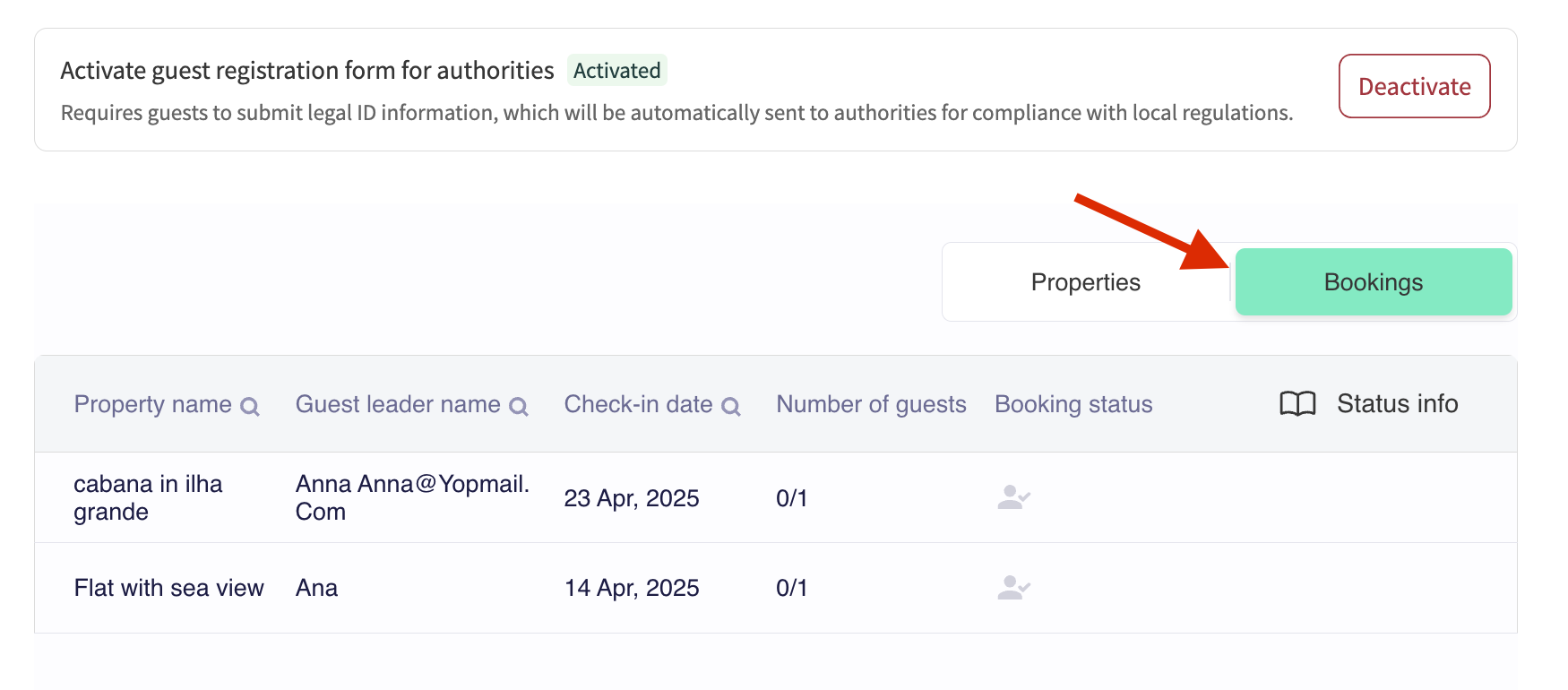1568x690 pixels.
Task: Open the Status info book icon
Action: pyautogui.click(x=1297, y=404)
